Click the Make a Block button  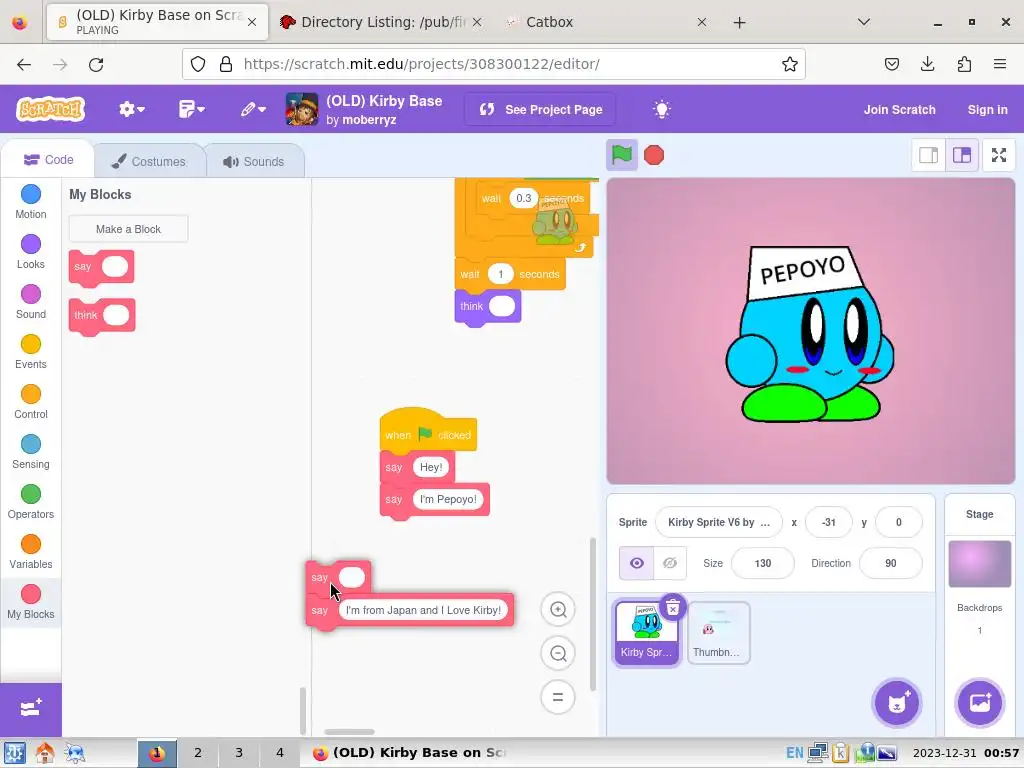[x=128, y=229]
